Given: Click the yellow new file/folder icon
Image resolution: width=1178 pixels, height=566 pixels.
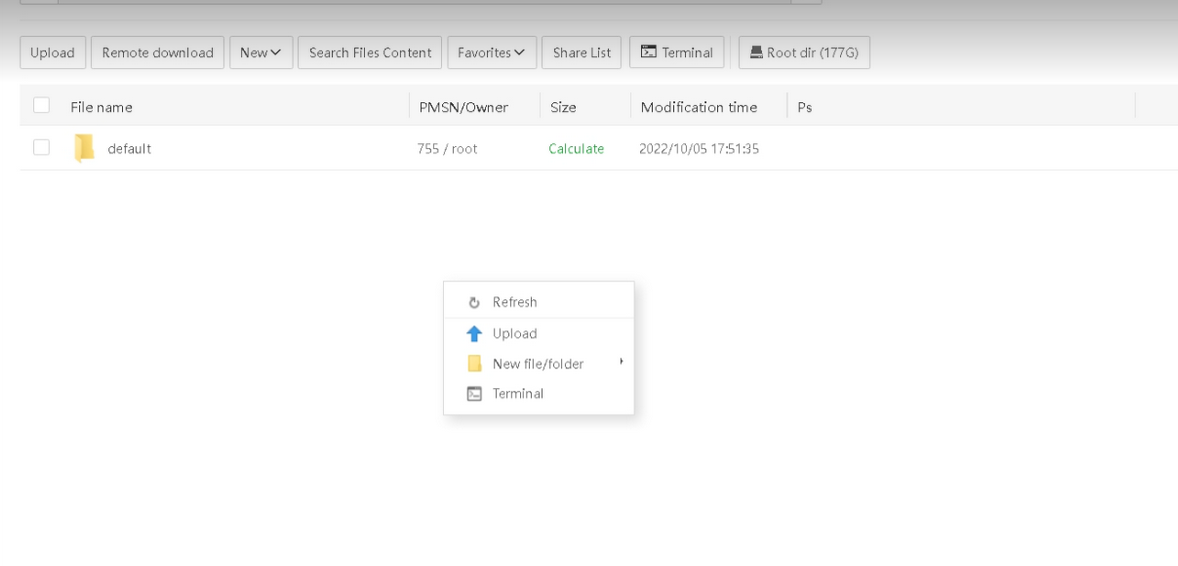Looking at the screenshot, I should tap(474, 364).
